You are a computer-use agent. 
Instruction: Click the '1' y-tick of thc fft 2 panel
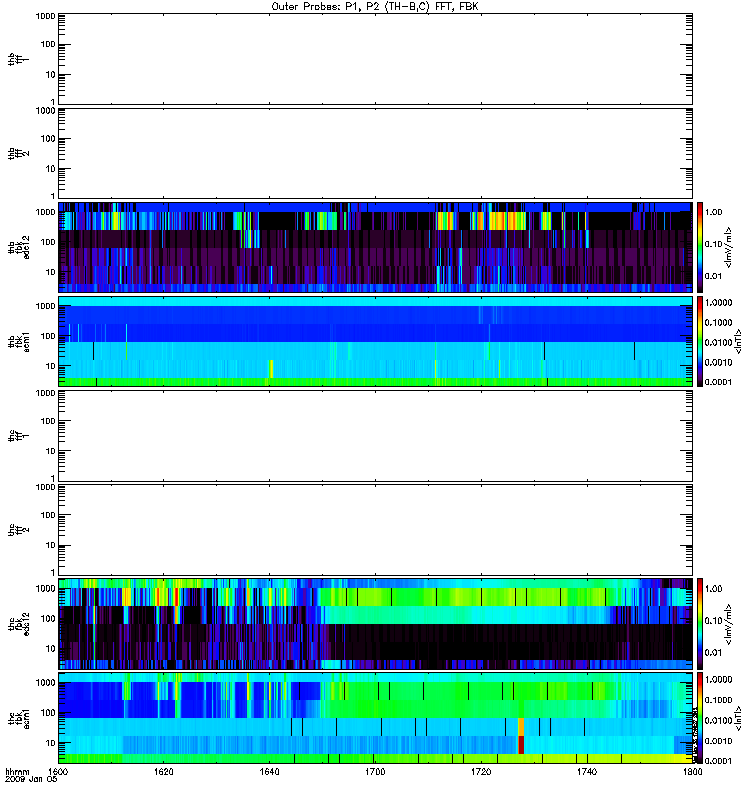(53, 572)
